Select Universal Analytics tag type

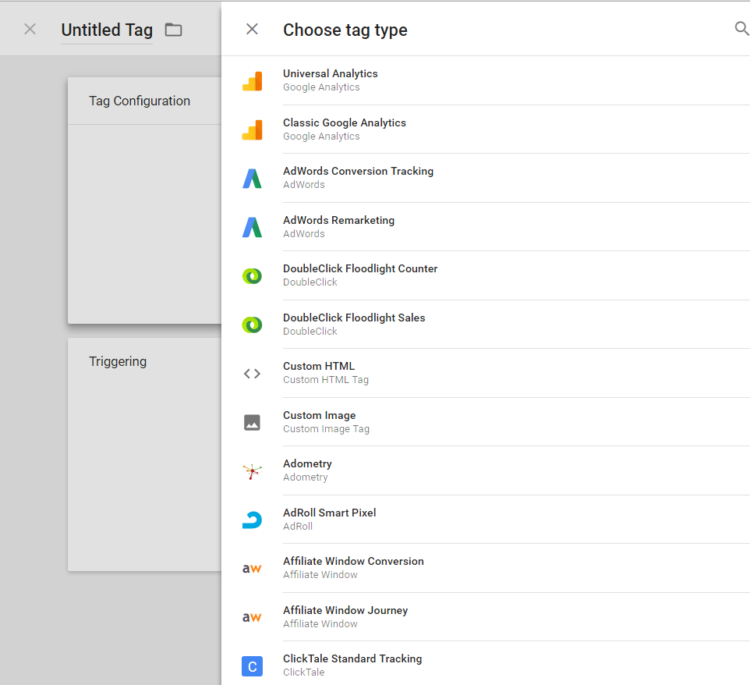pos(485,80)
